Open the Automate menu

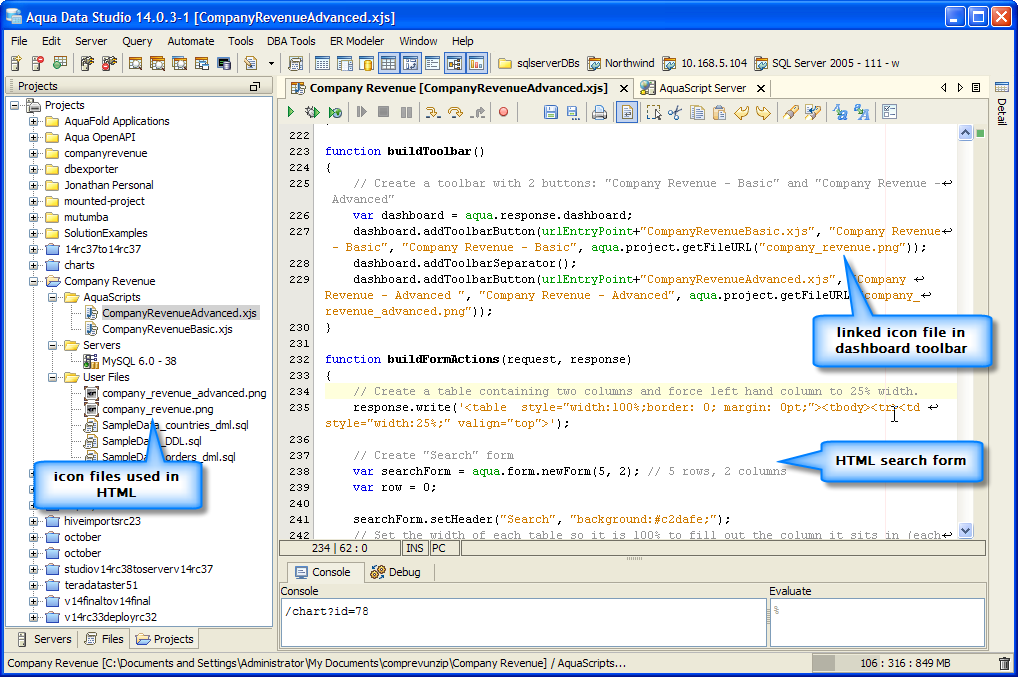coord(191,41)
